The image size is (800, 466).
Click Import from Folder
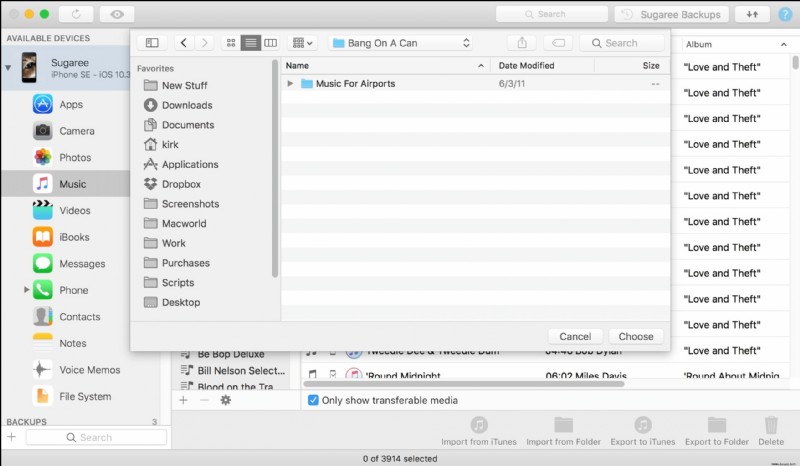(x=563, y=431)
